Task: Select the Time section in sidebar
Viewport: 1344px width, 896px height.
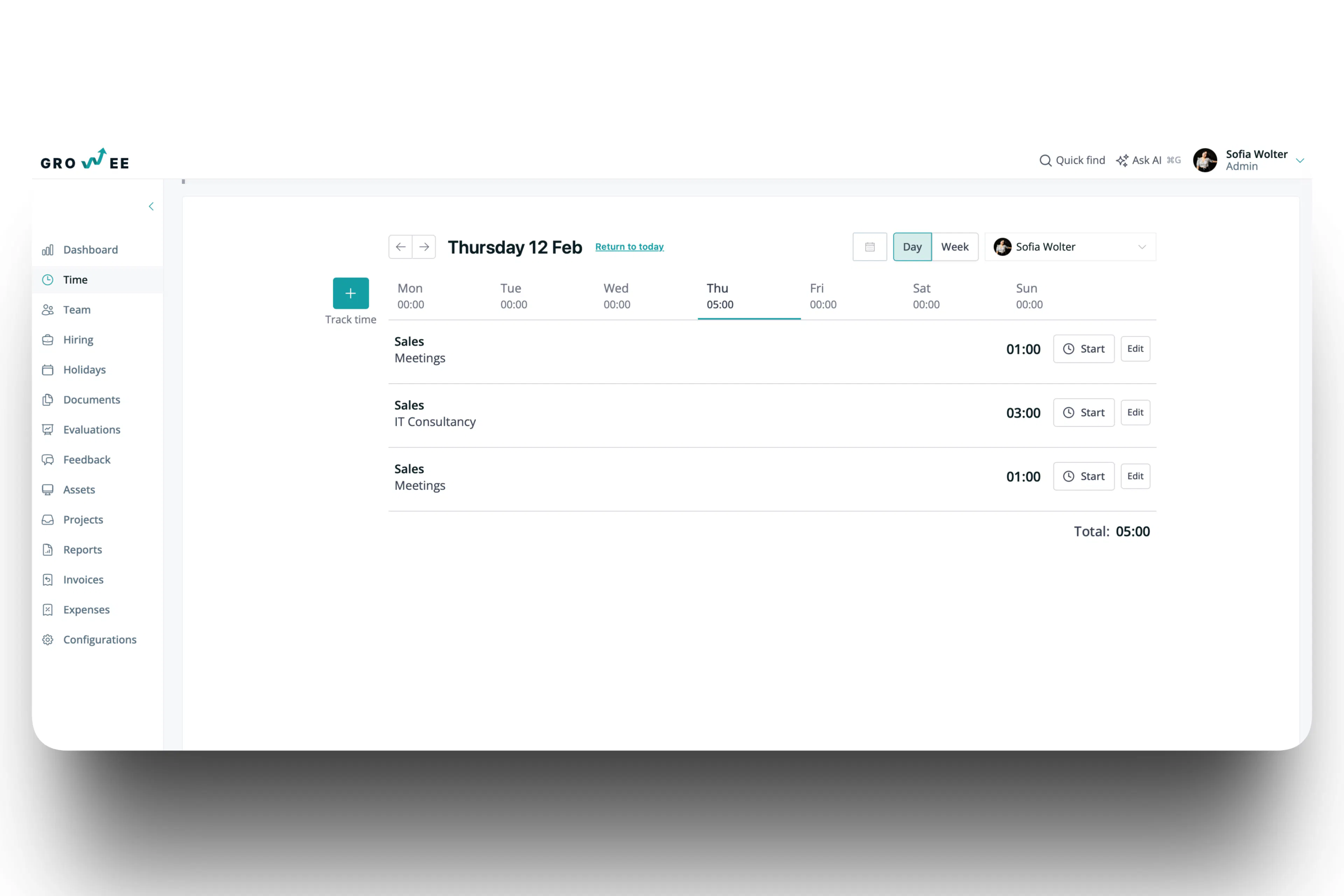Action: tap(75, 279)
